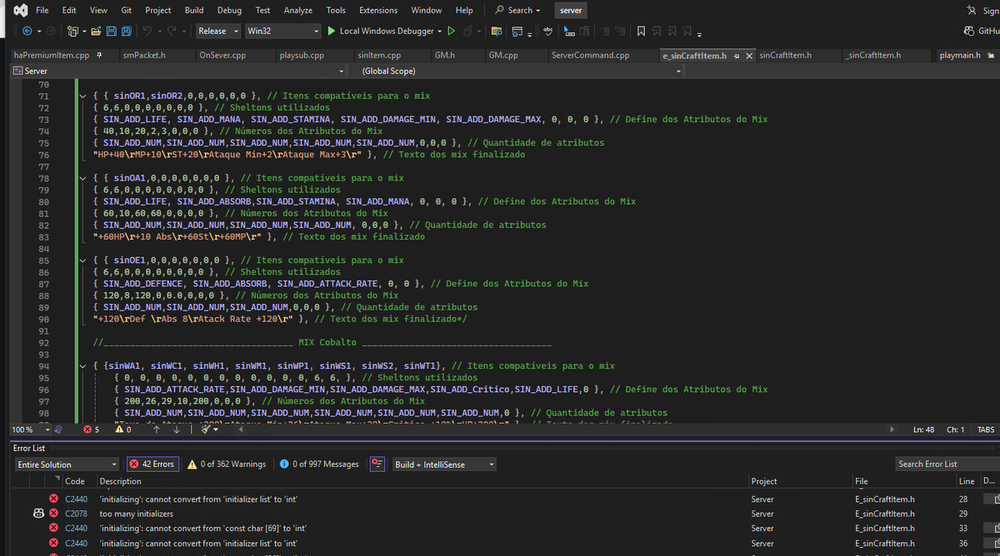Save the current file with the Save icon
The image size is (1000, 556).
[111, 31]
